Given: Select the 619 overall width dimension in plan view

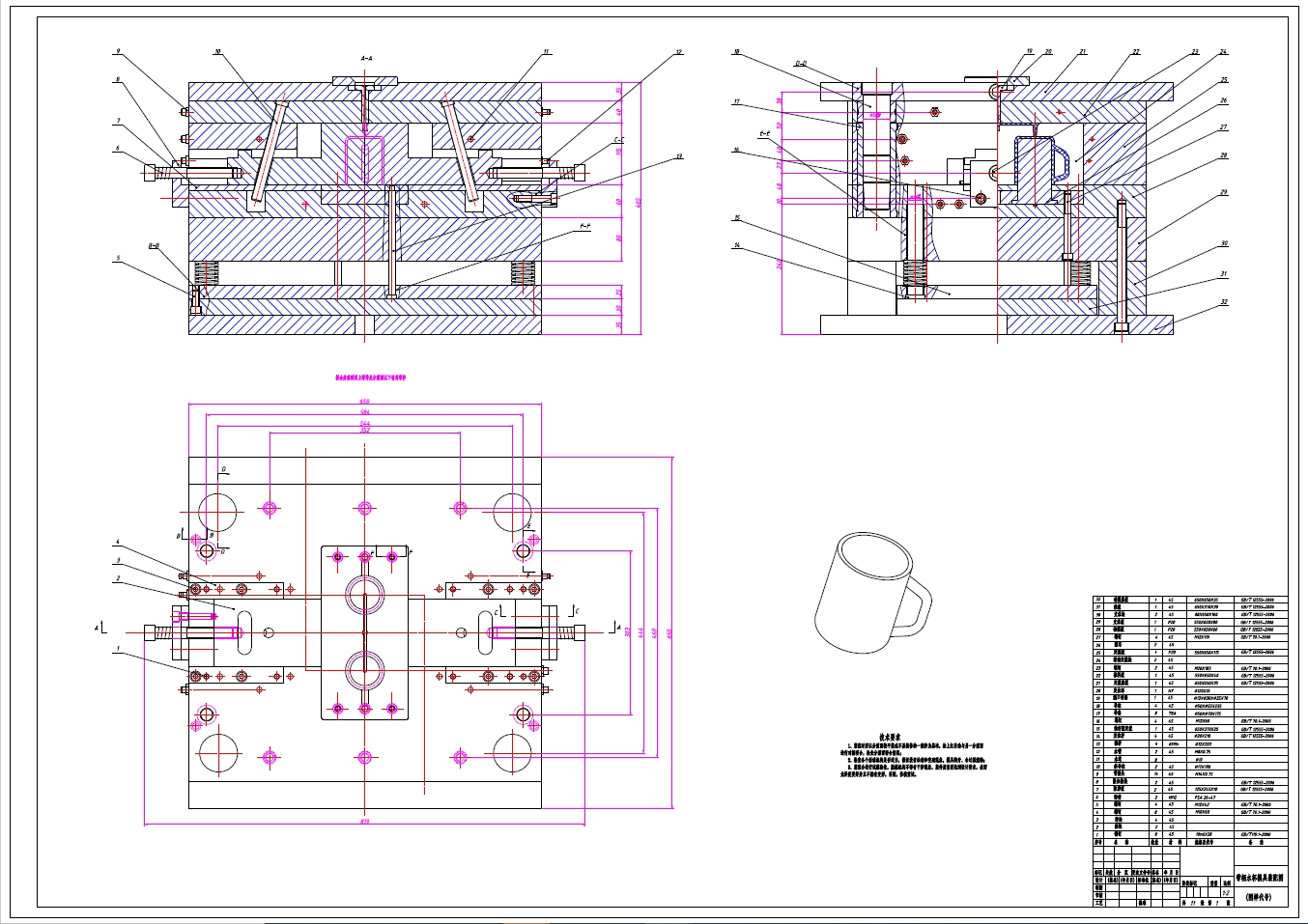Looking at the screenshot, I should (364, 822).
